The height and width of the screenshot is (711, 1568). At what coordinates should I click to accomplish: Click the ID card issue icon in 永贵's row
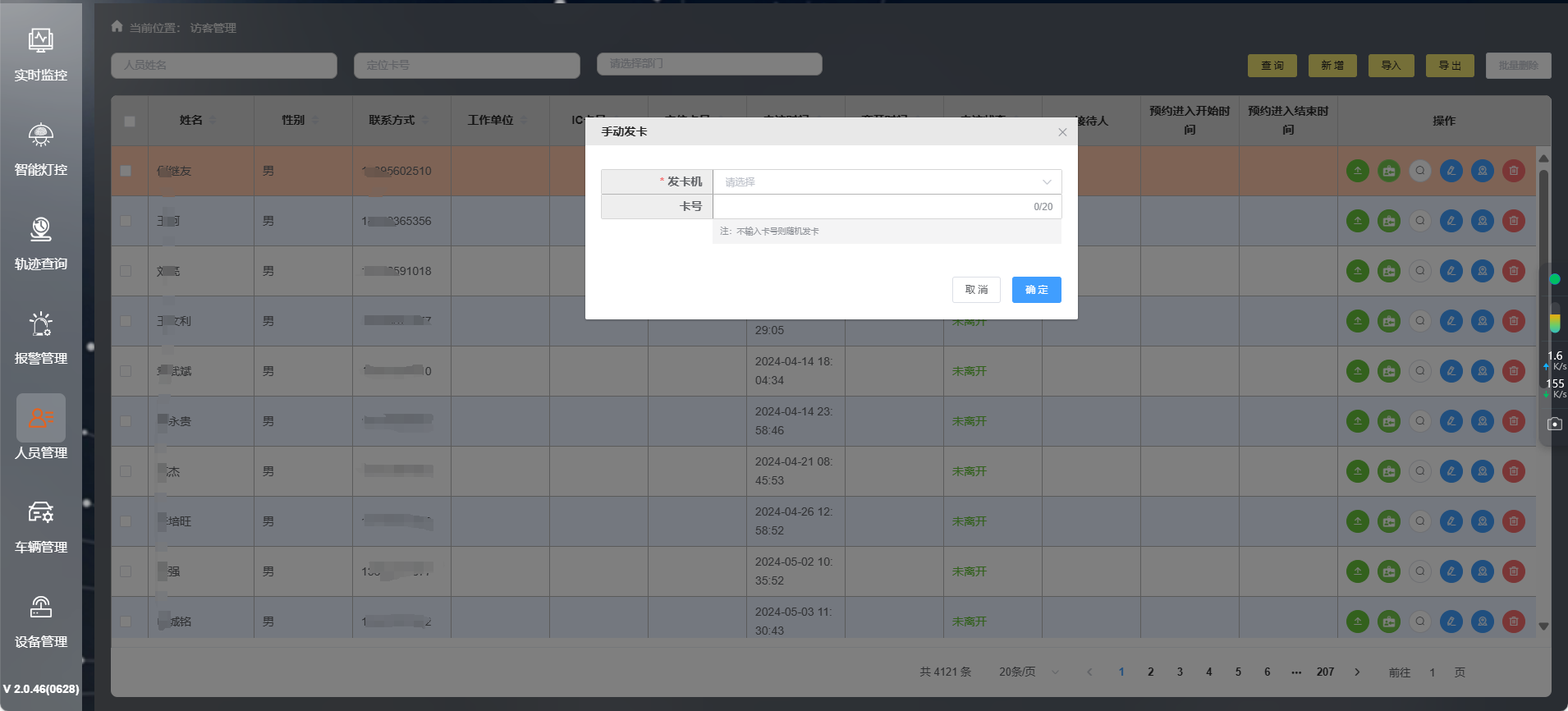1388,421
